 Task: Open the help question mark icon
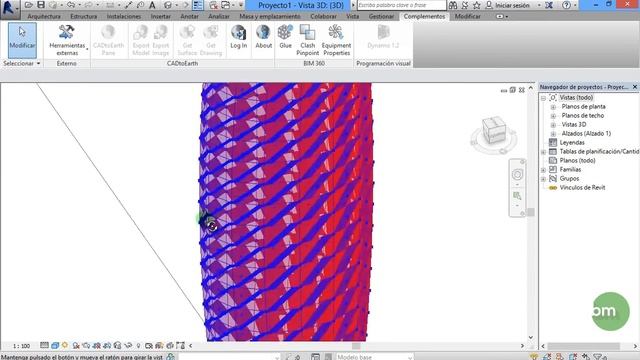[566, 5]
